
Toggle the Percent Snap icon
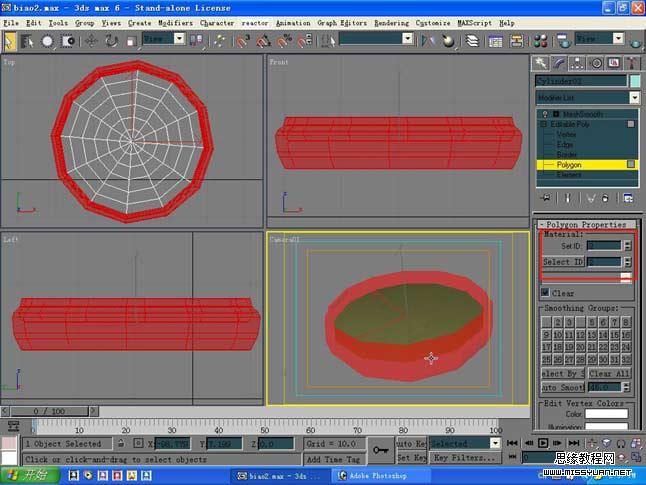pos(284,41)
